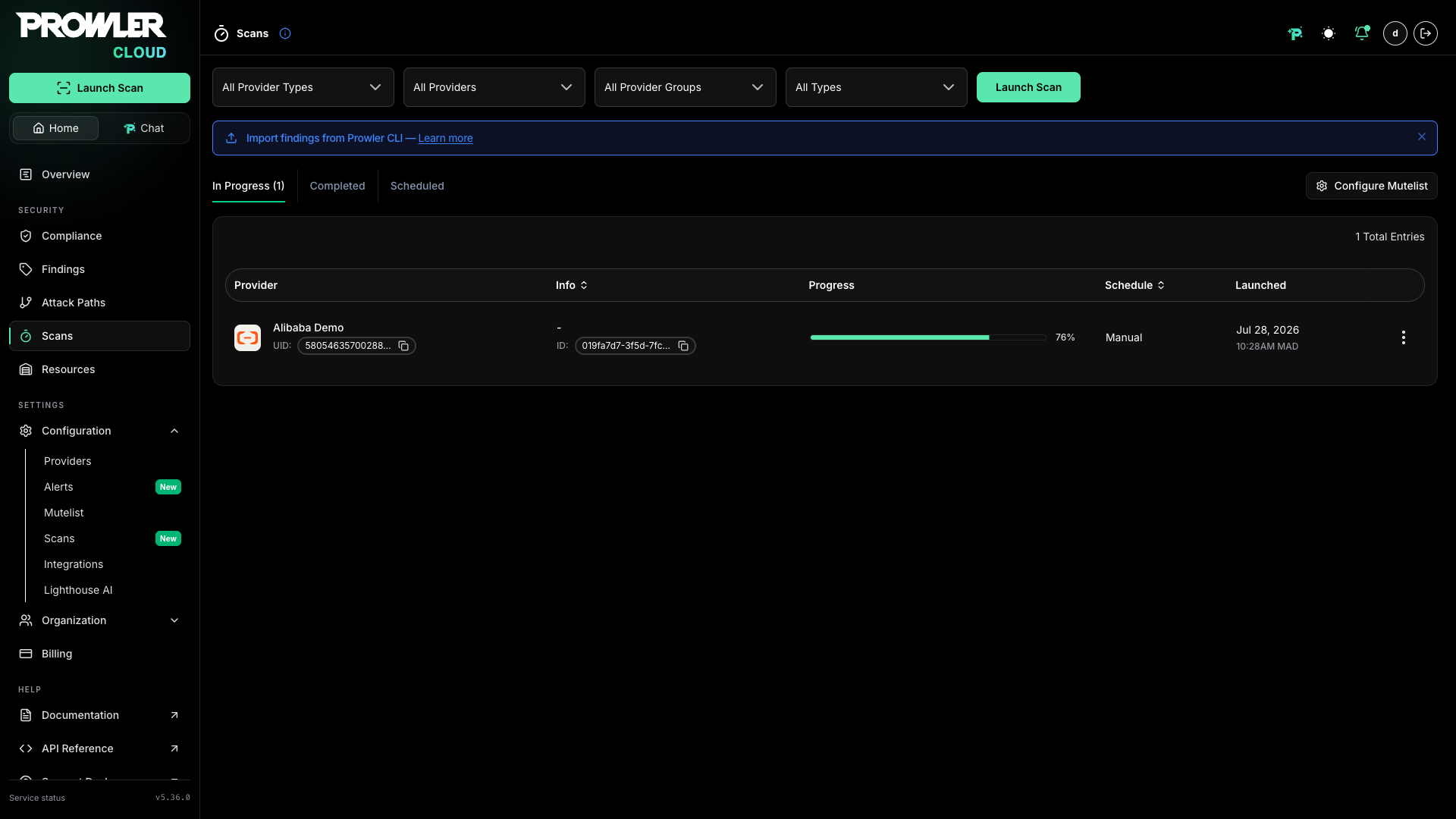
Task: Click the Launched column header
Action: click(1260, 285)
